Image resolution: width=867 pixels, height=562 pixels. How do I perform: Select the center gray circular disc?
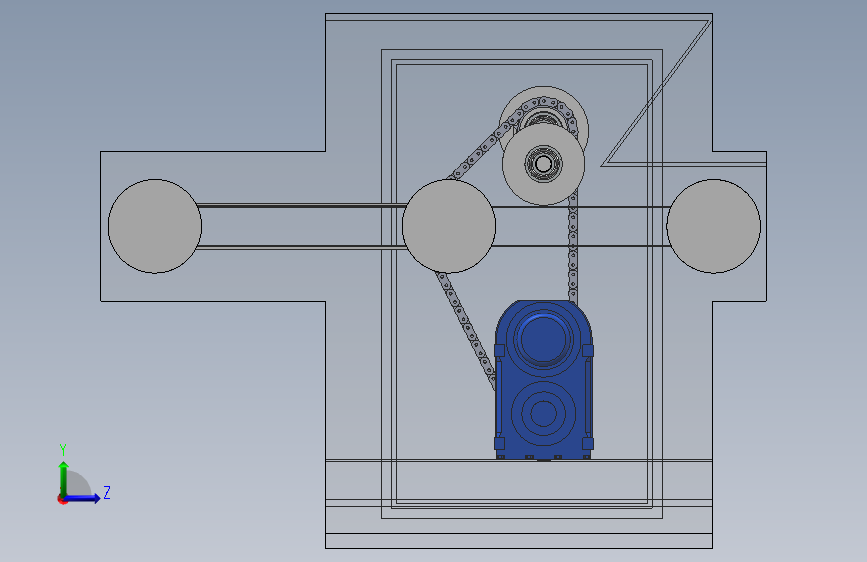point(448,226)
